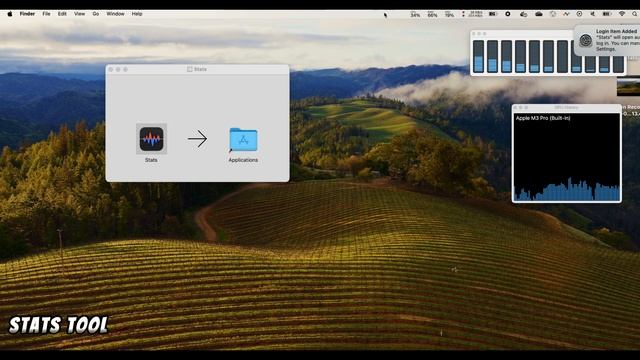
Task: Click the 66% stat in menu bar
Action: click(432, 14)
